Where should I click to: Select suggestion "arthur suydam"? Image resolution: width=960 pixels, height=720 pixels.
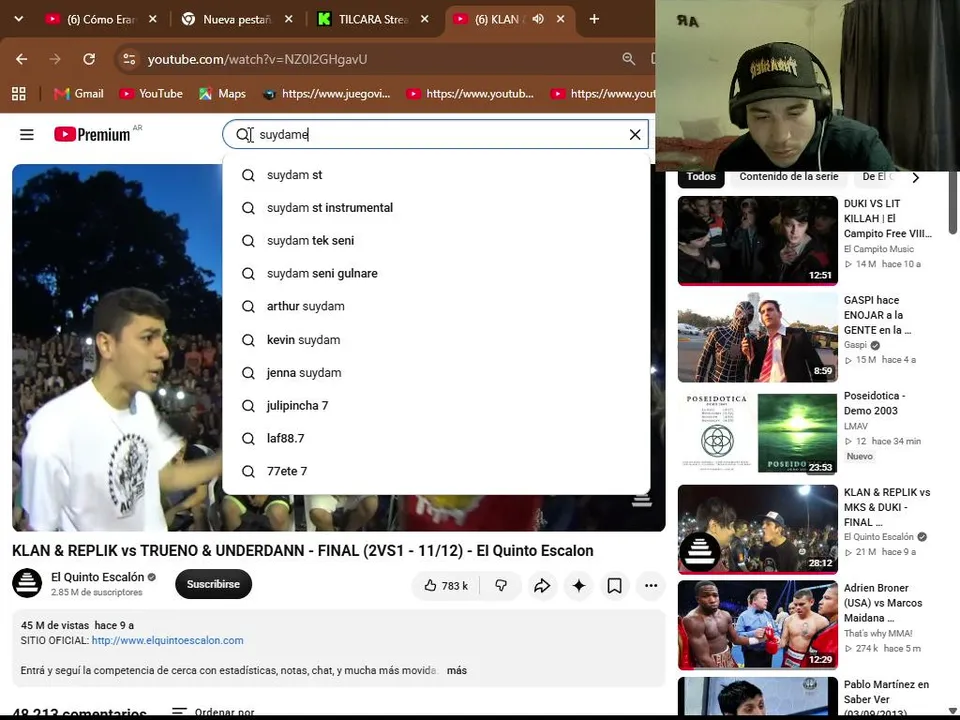click(436, 307)
